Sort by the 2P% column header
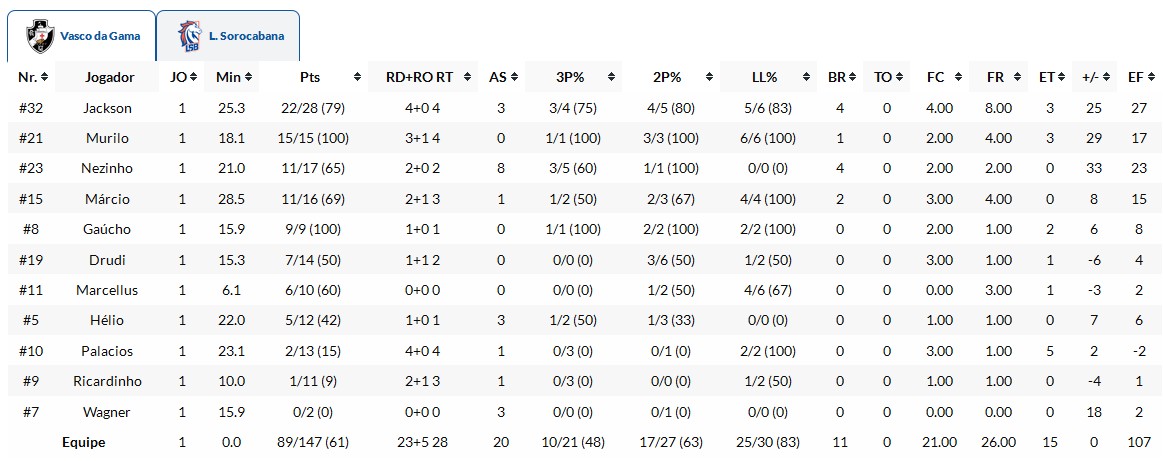This screenshot has height=461, width=1163. click(x=667, y=77)
